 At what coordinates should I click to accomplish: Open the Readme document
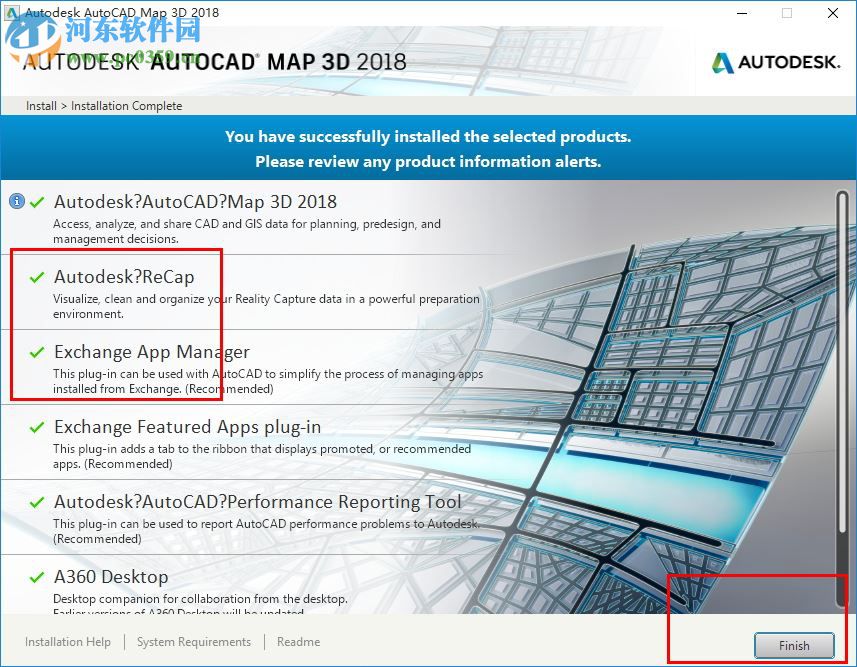tap(298, 642)
